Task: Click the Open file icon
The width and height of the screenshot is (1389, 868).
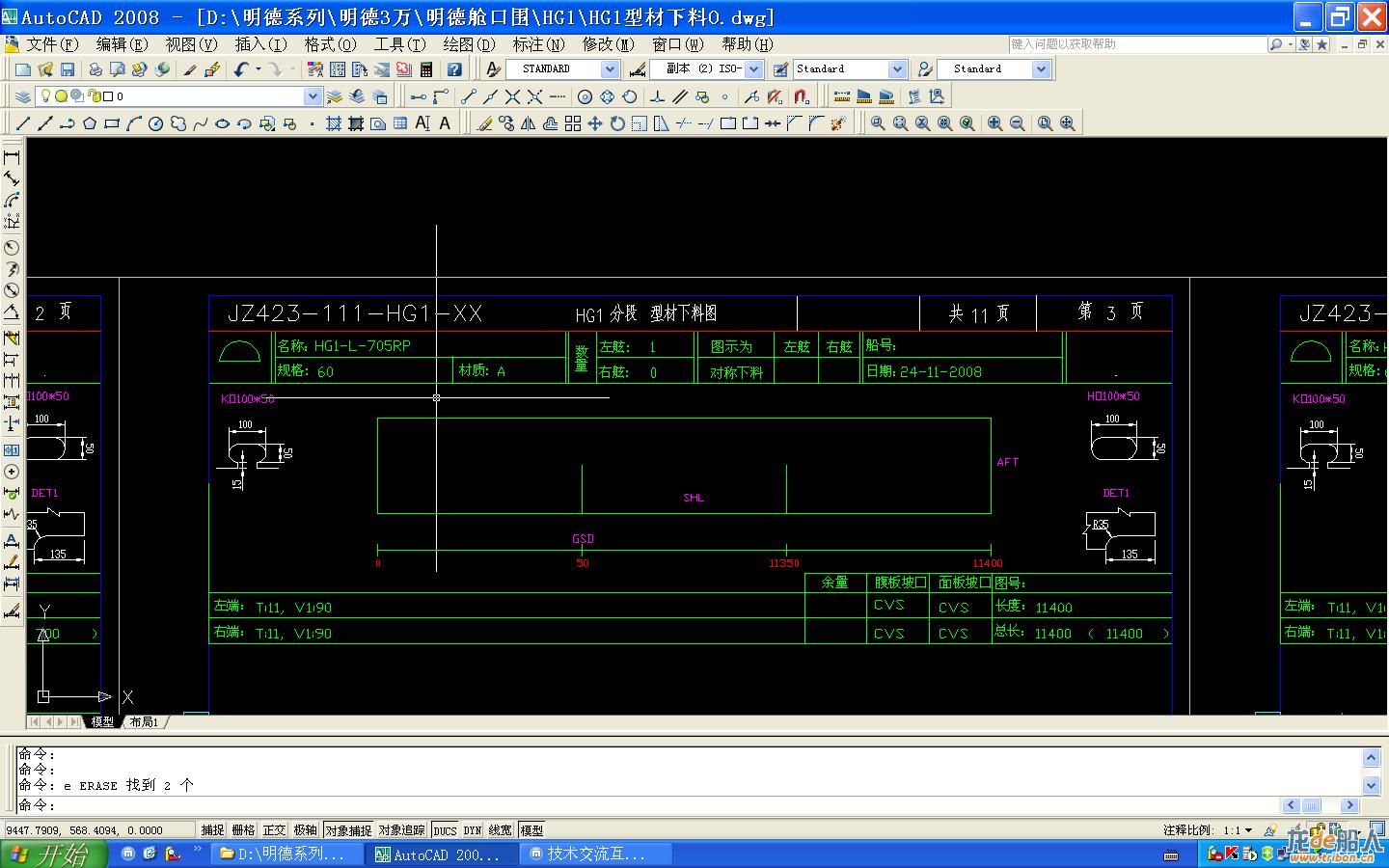Action: click(x=45, y=69)
